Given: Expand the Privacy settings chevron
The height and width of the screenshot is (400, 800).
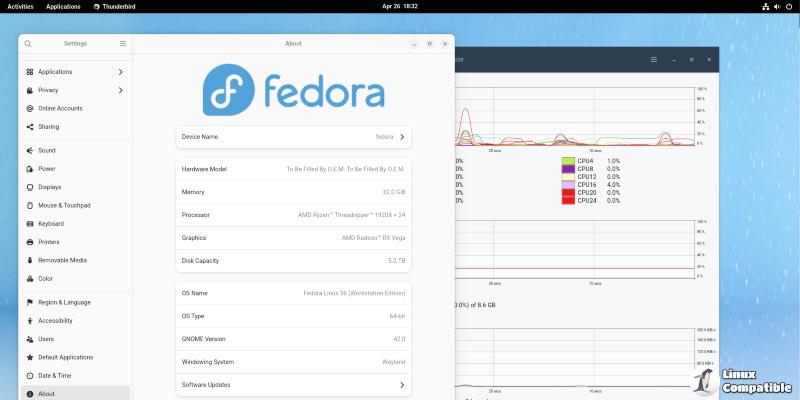Looking at the screenshot, I should pos(121,90).
